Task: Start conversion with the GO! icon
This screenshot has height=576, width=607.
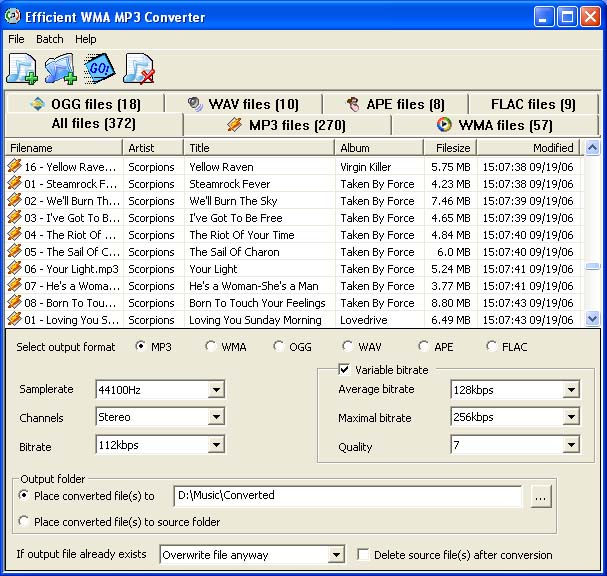Action: 99,69
